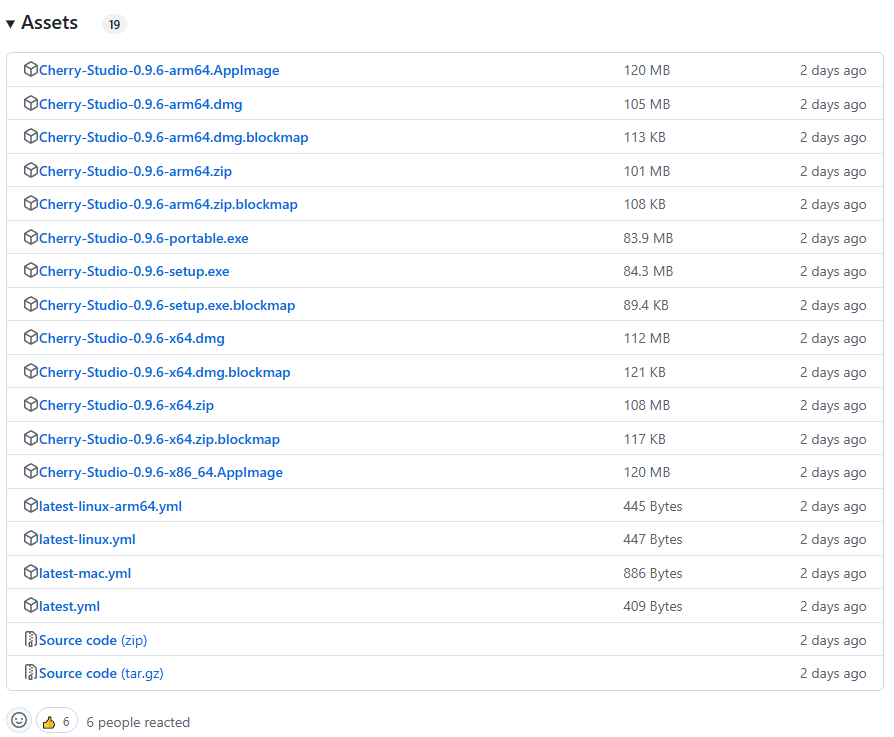Click the package icon beside x64.dmg
Viewport: 894px width, 737px height.
[x=31, y=338]
